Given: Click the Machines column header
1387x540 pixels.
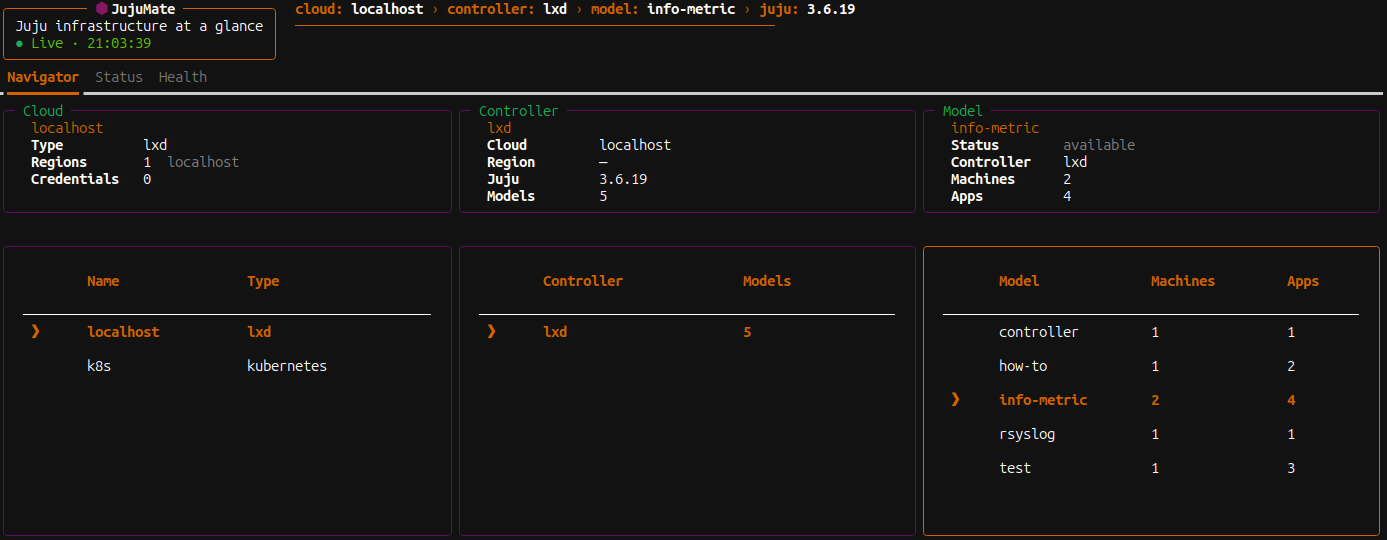Looking at the screenshot, I should click(x=1183, y=281).
